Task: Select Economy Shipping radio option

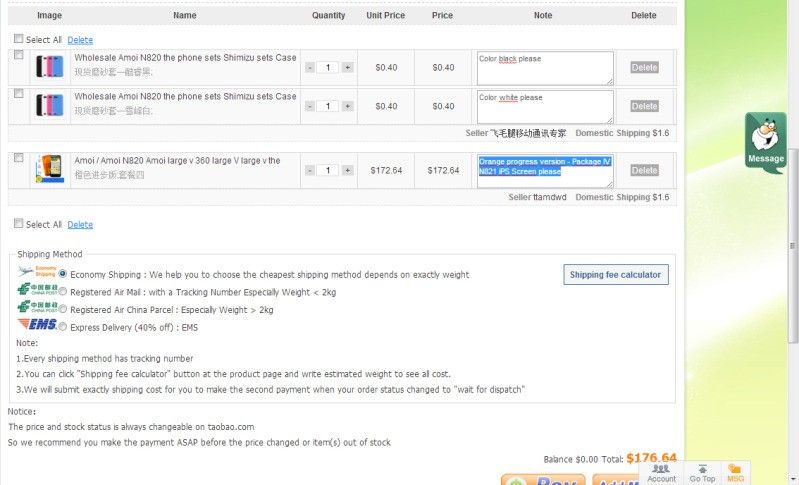Action: [63, 274]
